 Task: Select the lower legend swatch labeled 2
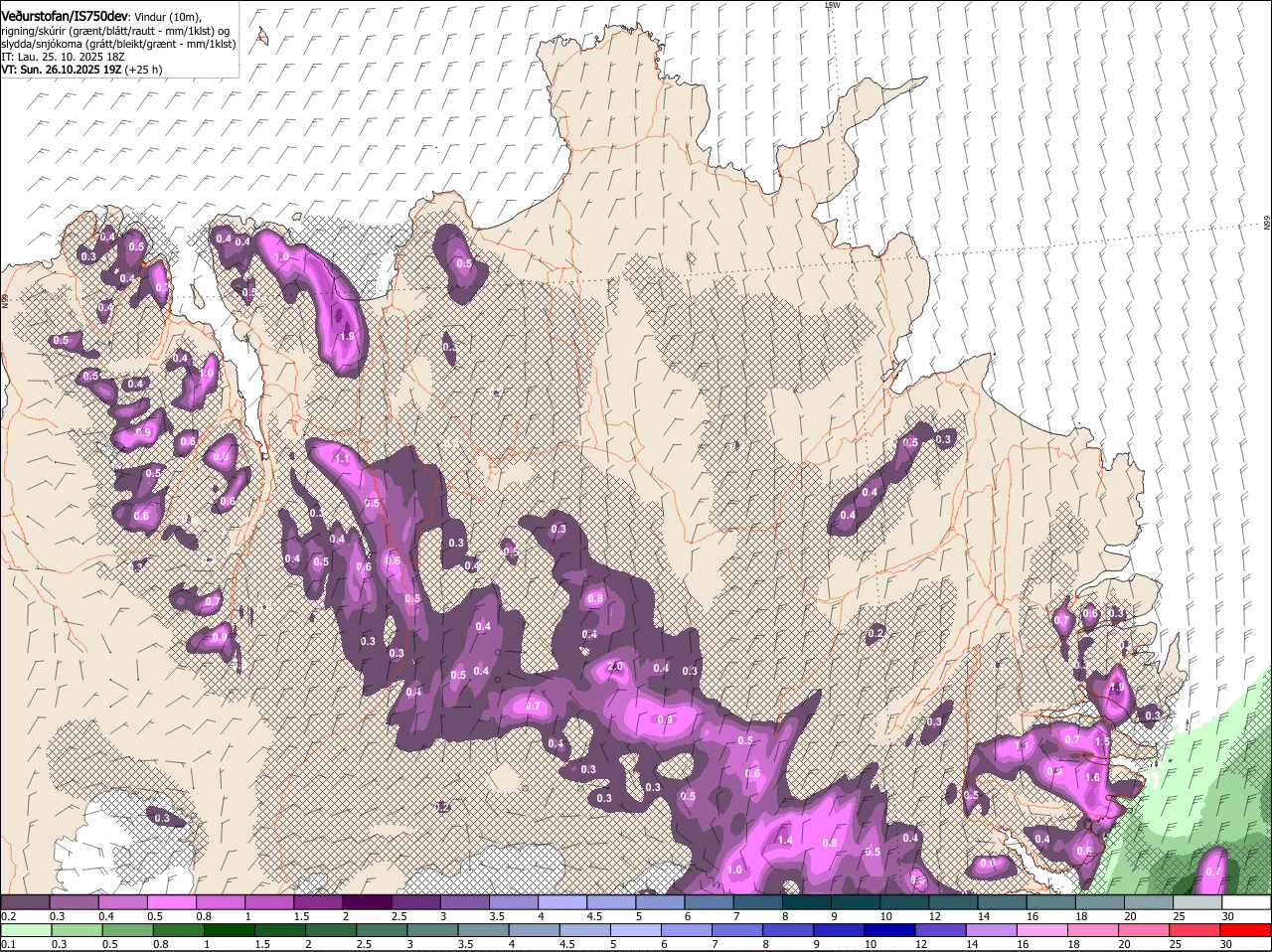tap(331, 931)
